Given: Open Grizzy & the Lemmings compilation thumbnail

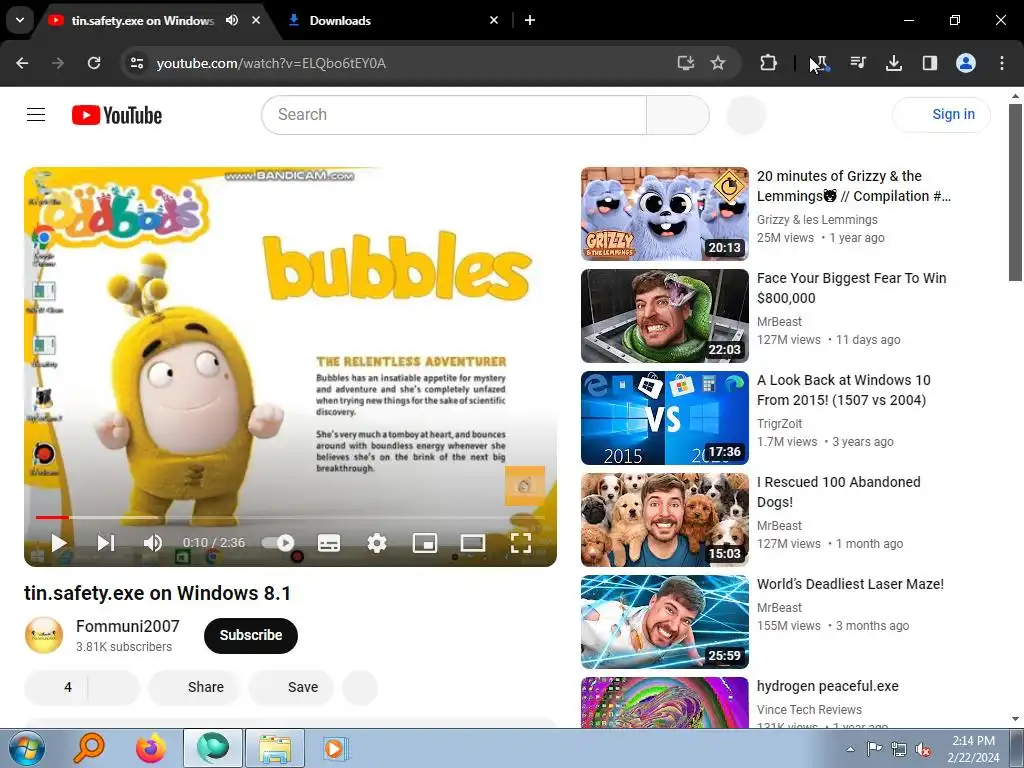Looking at the screenshot, I should coord(665,214).
